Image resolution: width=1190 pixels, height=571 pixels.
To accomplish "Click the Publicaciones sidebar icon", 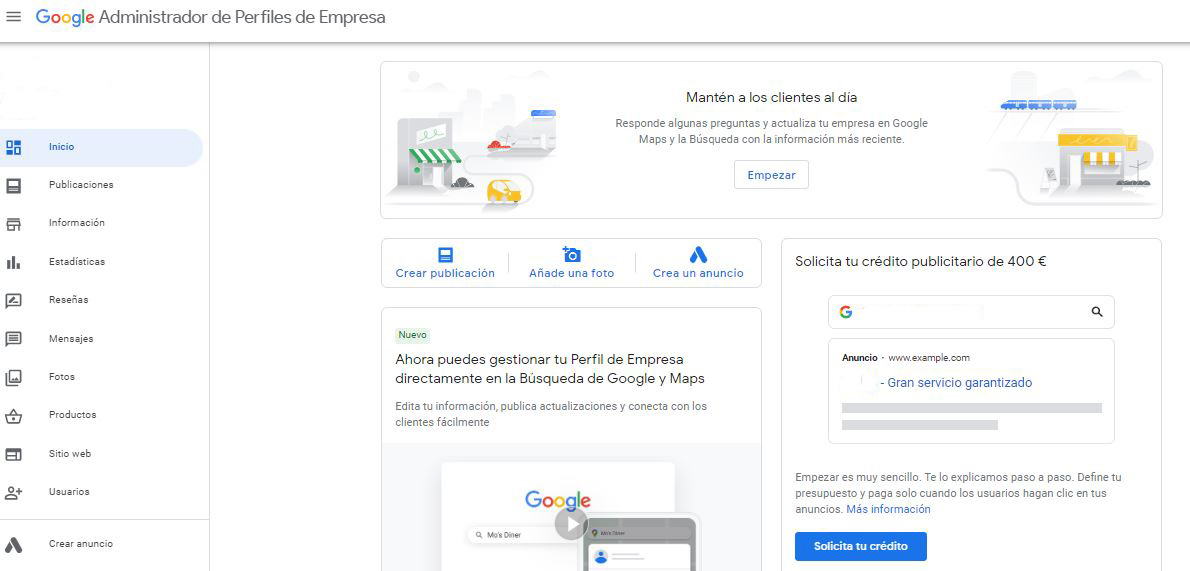I will point(14,185).
